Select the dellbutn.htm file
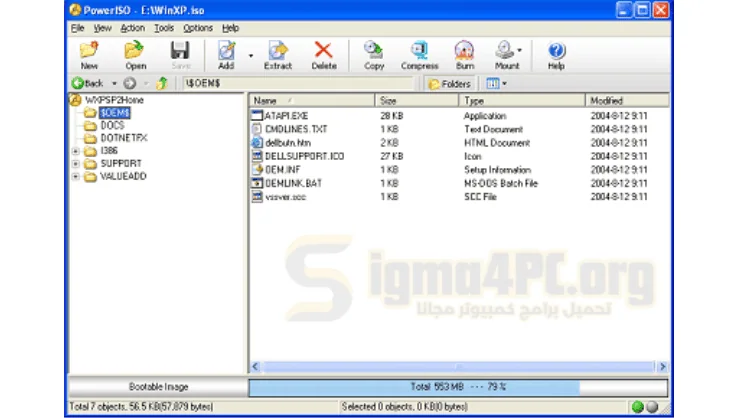Screen dimensions: 743x418 tap(288, 143)
